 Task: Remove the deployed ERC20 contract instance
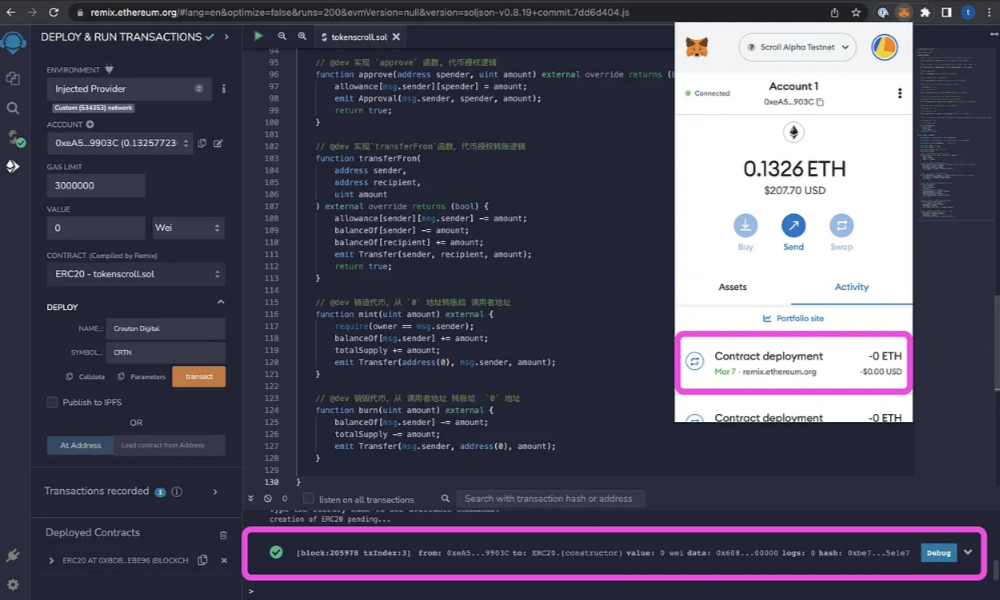(x=224, y=560)
